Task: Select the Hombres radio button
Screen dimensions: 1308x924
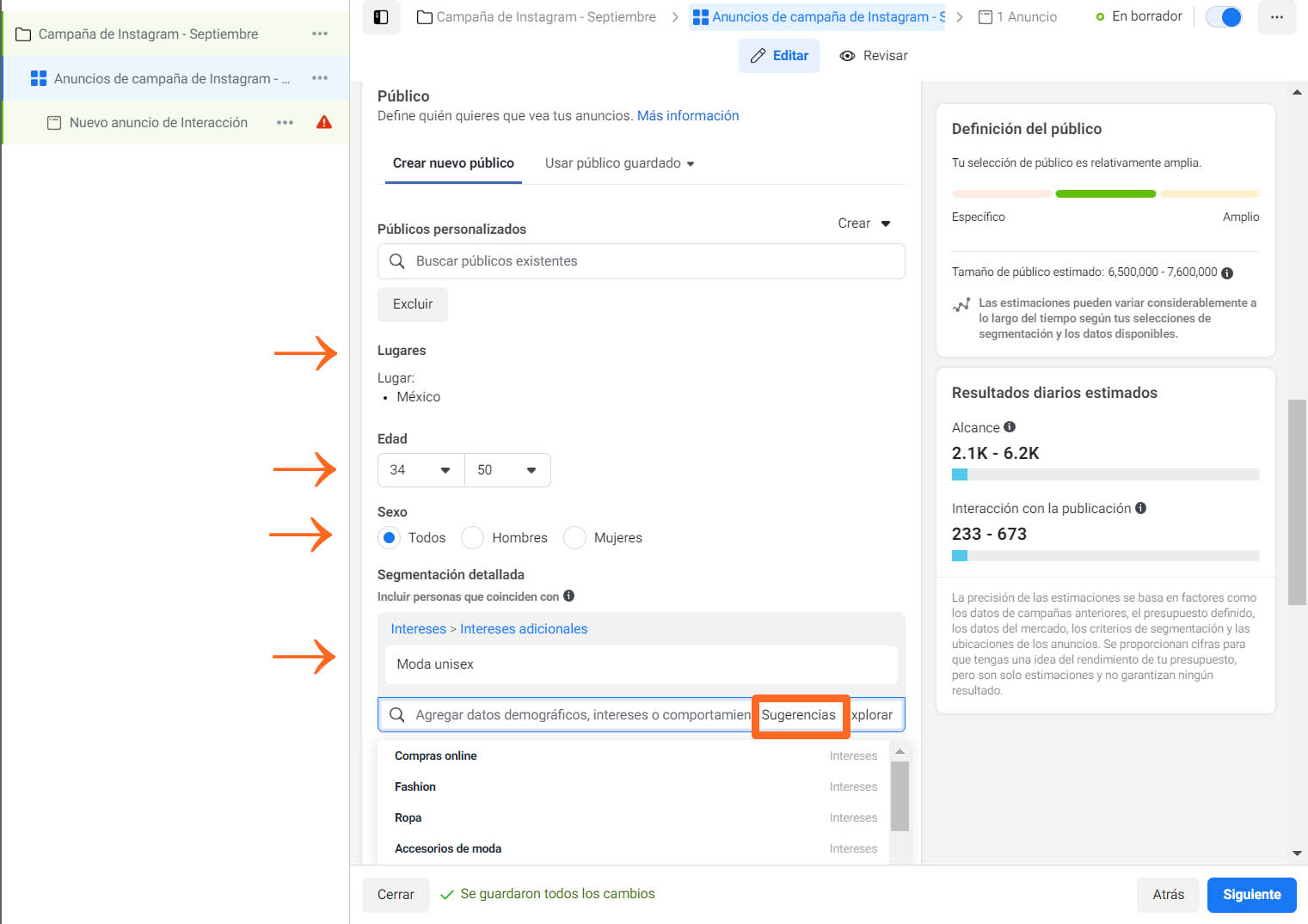Action: pyautogui.click(x=473, y=537)
